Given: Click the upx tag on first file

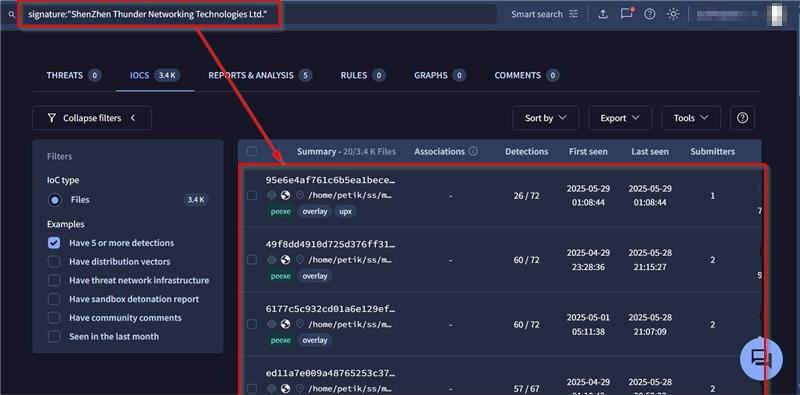Looking at the screenshot, I should [x=345, y=211].
